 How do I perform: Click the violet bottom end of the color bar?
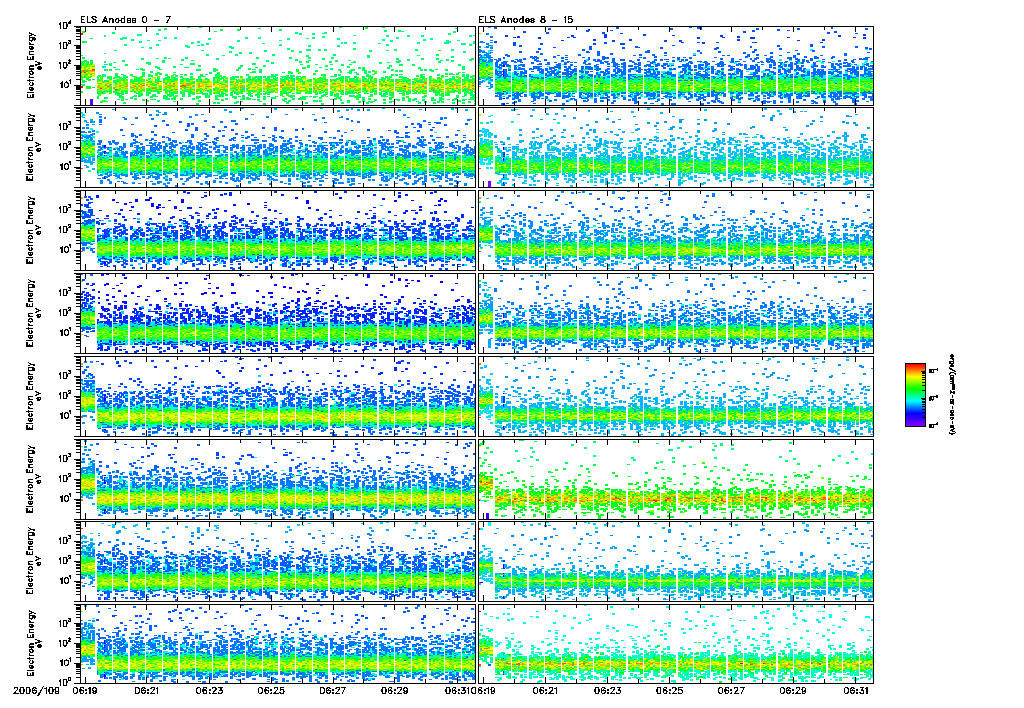[915, 424]
